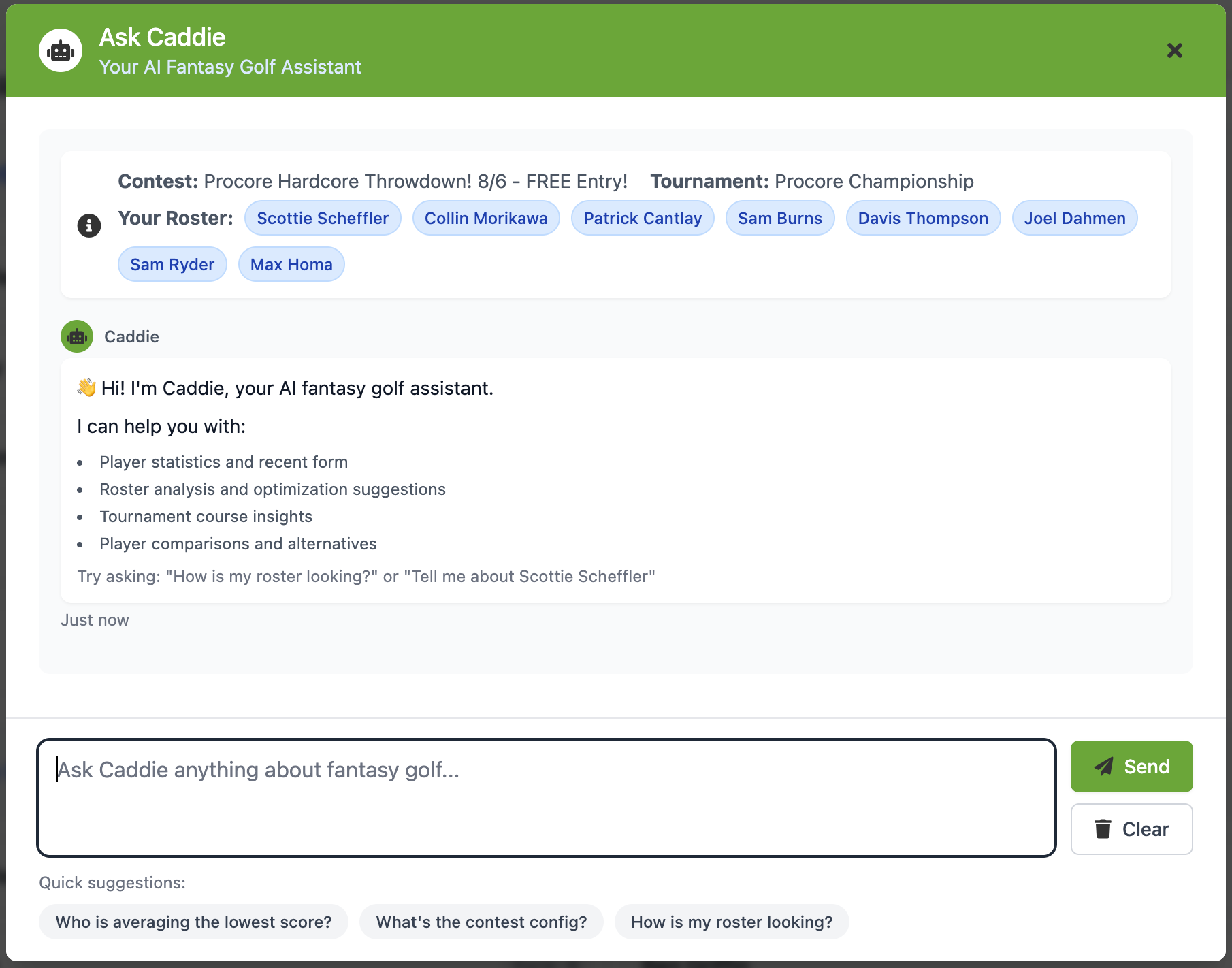Select the Sam Burns roster chip
This screenshot has height=968, width=1232.
click(780, 218)
